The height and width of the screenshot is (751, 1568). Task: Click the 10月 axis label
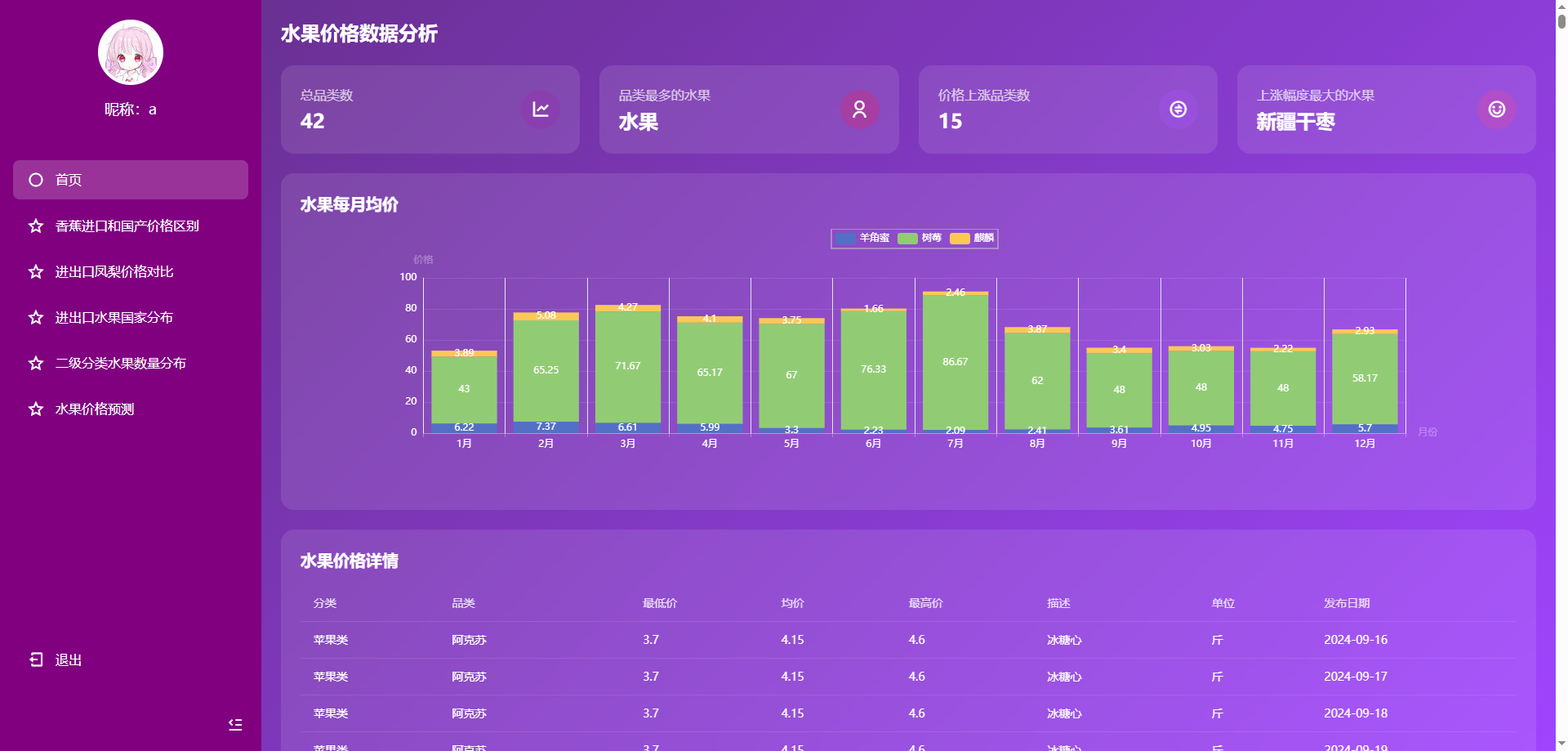click(x=1201, y=444)
